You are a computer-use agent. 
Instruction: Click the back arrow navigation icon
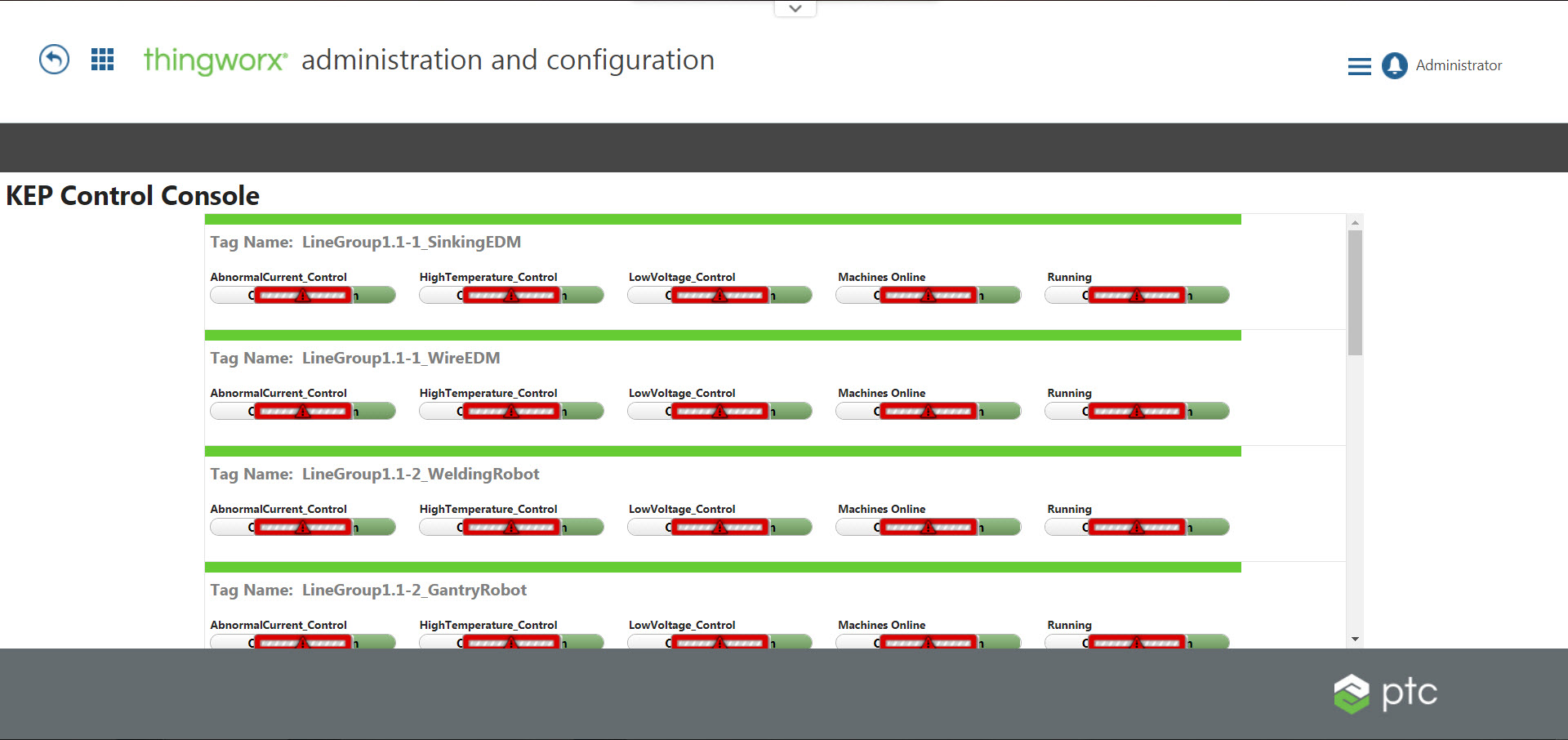point(52,60)
